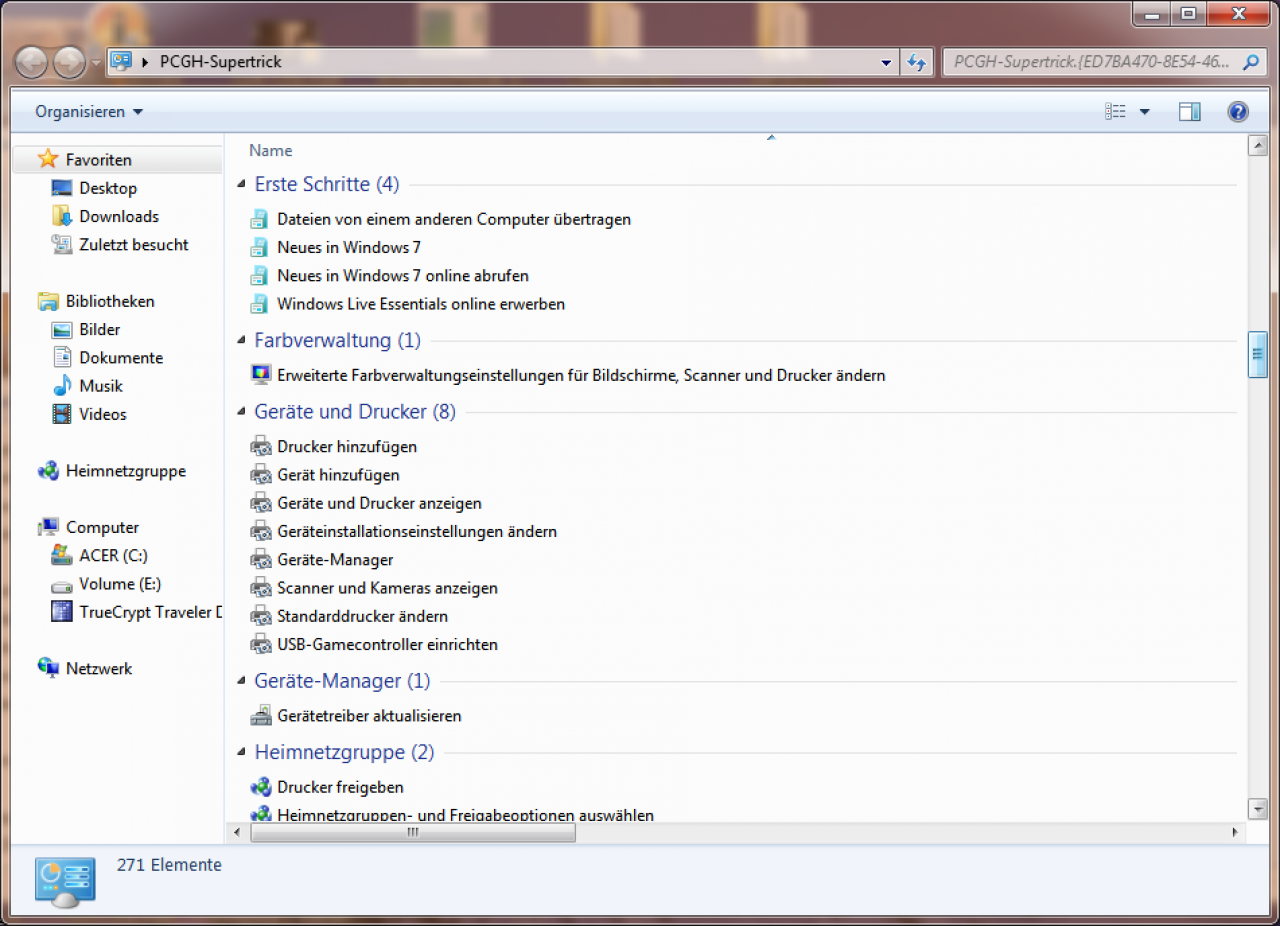
Task: Select USB-Gamecontroller einrichten
Action: tap(387, 645)
